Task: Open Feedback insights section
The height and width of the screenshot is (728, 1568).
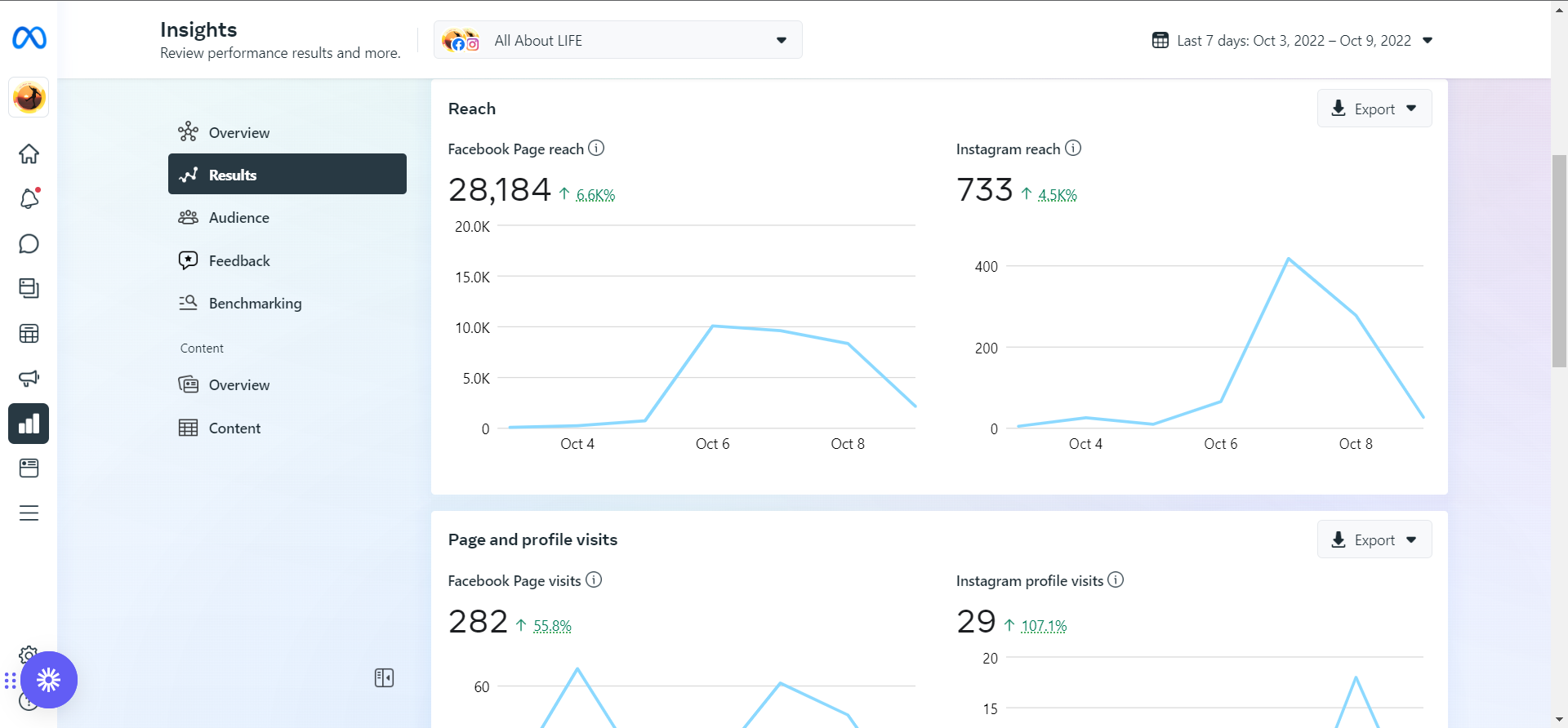Action: pos(287,260)
